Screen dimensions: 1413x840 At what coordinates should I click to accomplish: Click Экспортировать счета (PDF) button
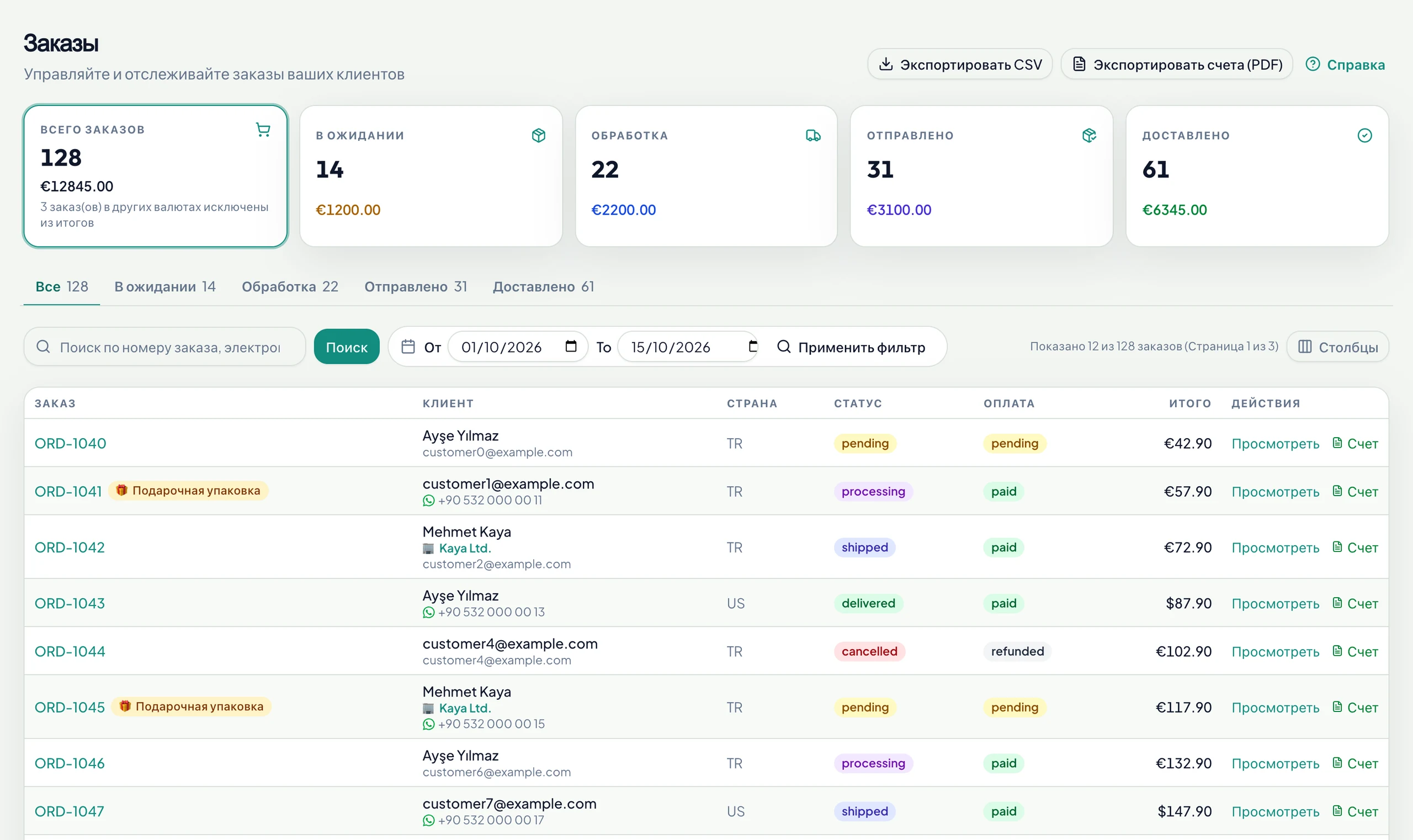1176,65
